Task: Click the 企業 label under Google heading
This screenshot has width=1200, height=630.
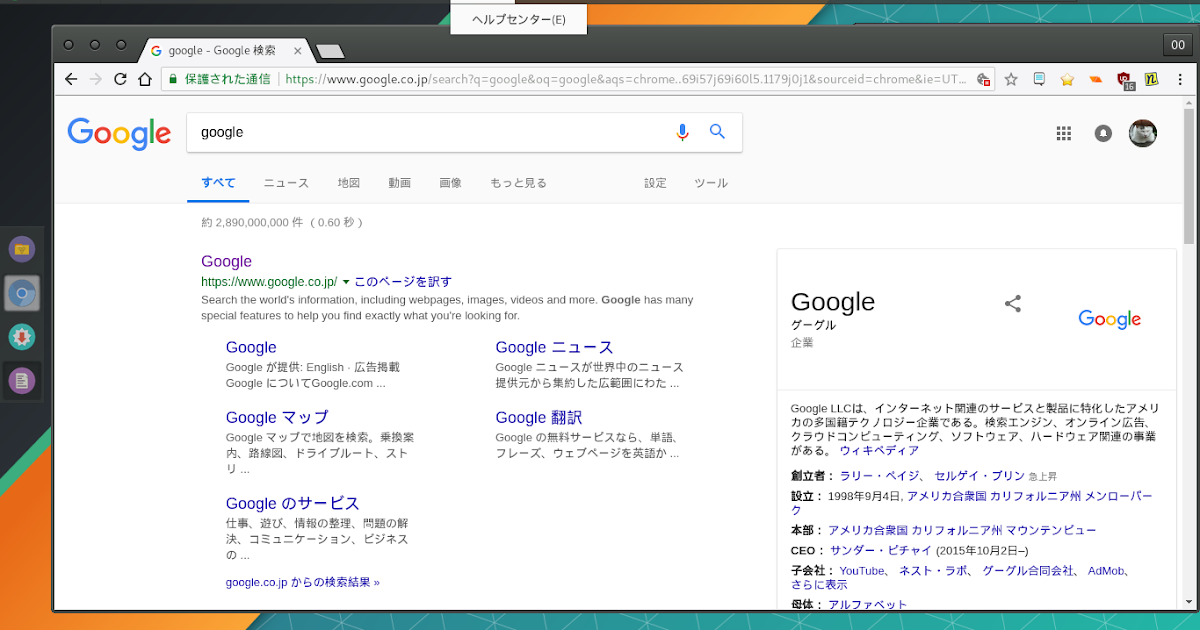Action: [x=802, y=342]
